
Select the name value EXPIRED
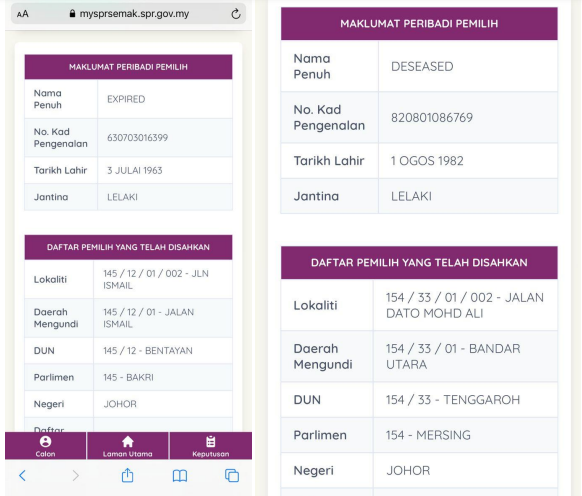click(126, 99)
